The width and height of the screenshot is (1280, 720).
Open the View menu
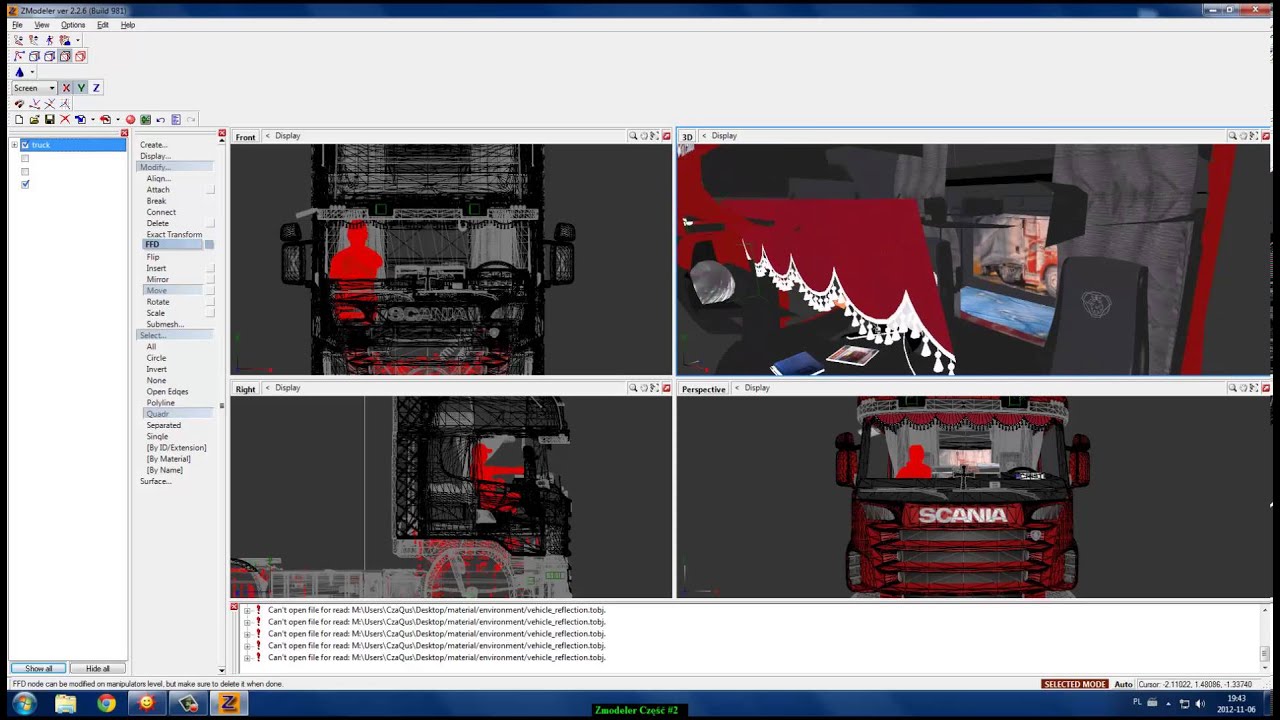coord(42,25)
